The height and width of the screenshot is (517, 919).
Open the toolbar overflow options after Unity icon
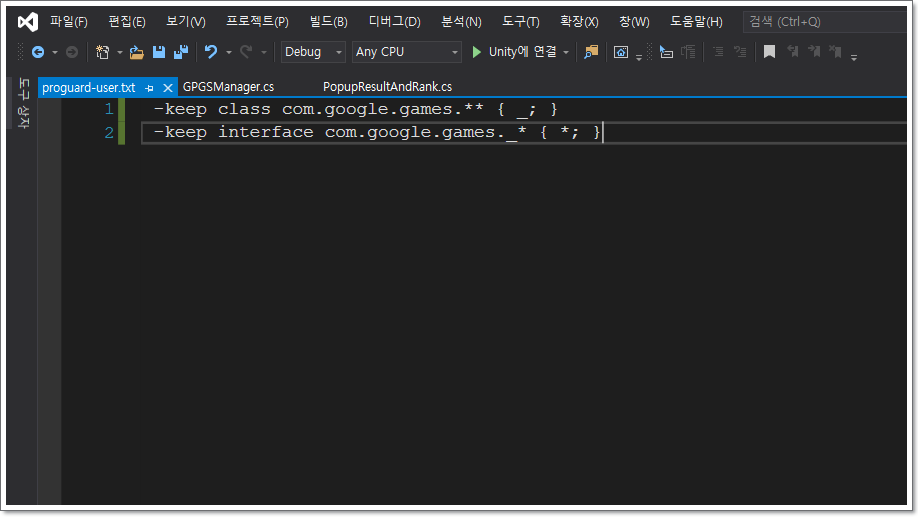click(639, 57)
